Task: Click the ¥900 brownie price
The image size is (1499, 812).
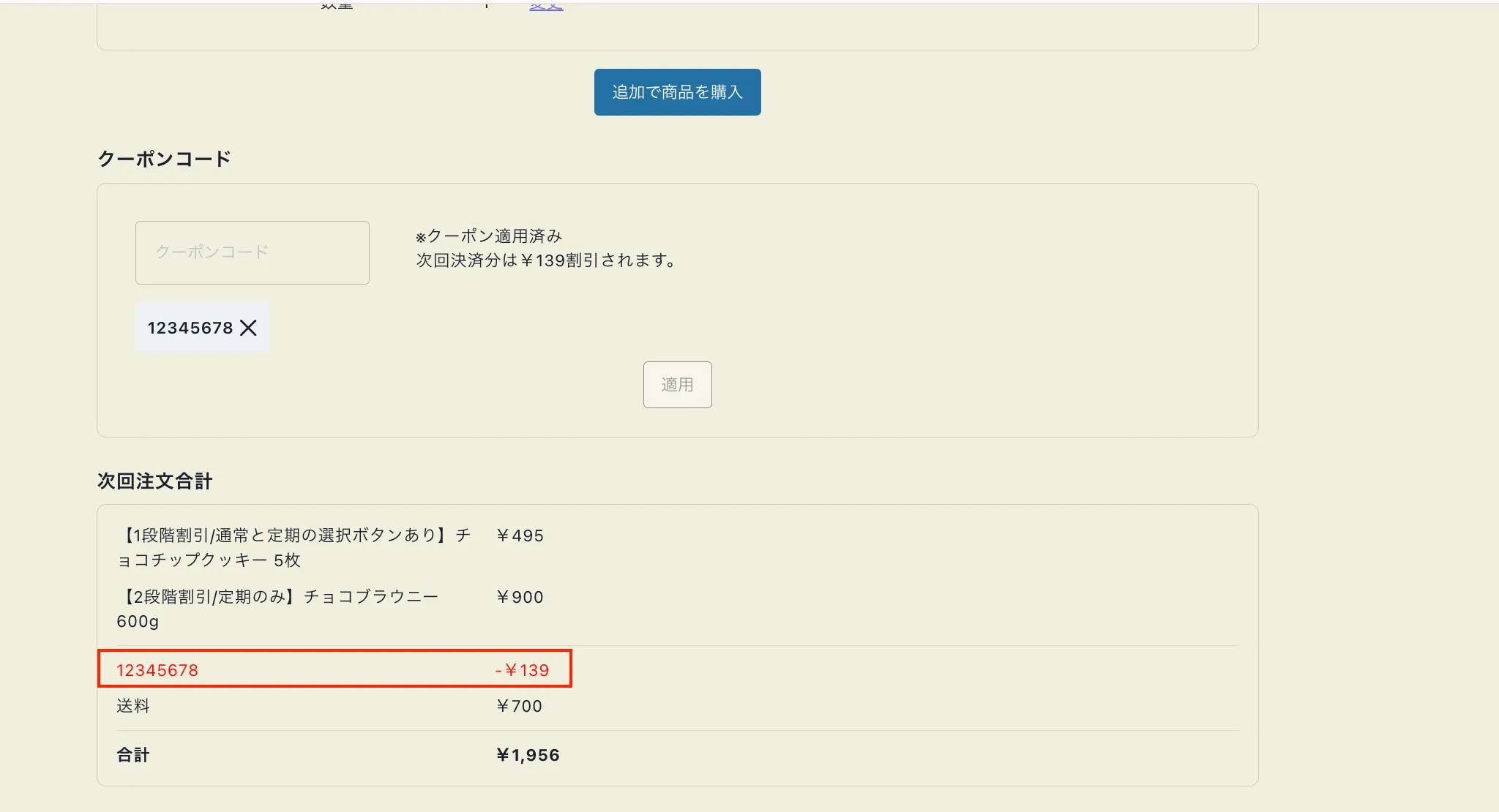Action: pyautogui.click(x=520, y=597)
